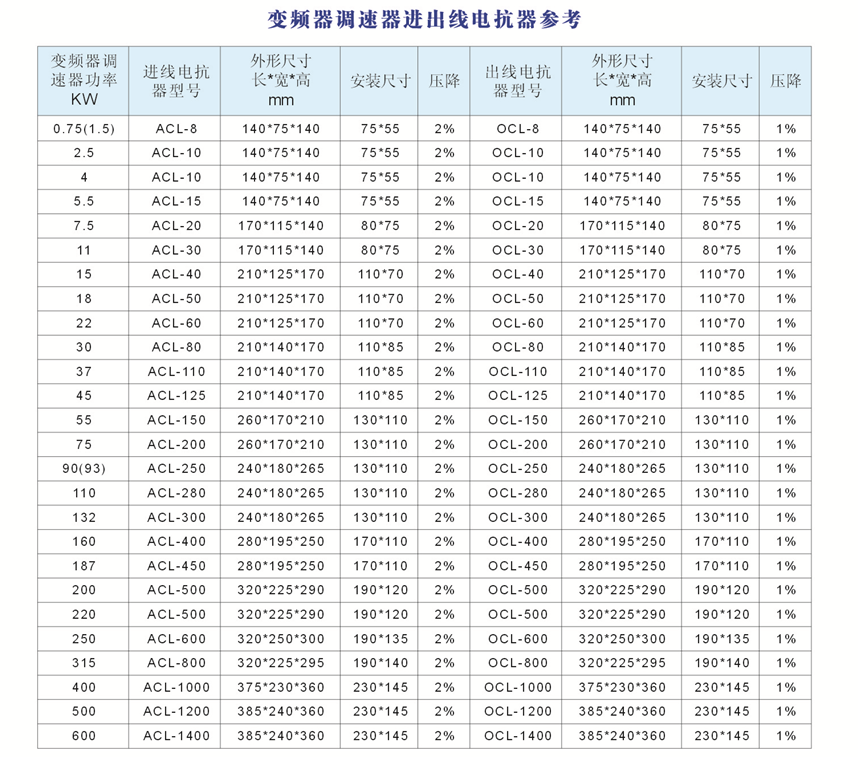
Task: Click the power value 315
Action: pyautogui.click(x=84, y=663)
